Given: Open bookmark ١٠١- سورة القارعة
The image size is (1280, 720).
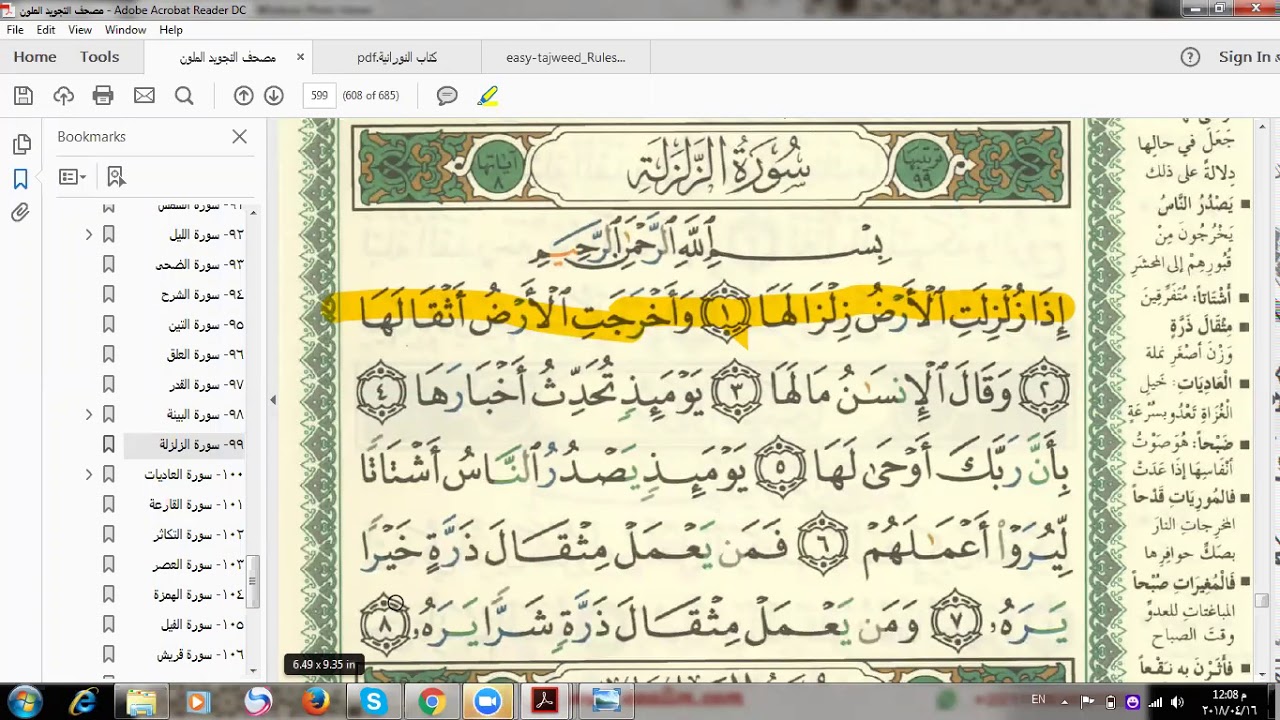Looking at the screenshot, I should coord(196,505).
